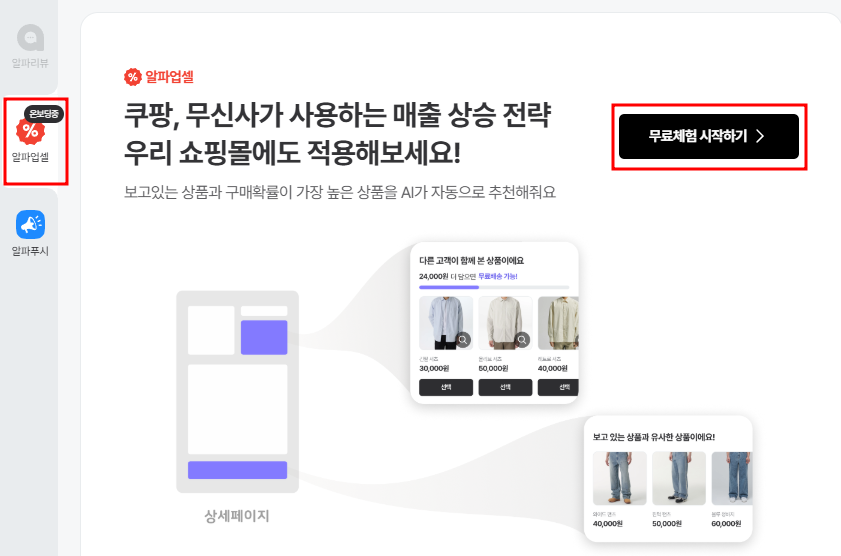Click the free shipping progress bar
This screenshot has height=556, width=841.
coord(494,287)
